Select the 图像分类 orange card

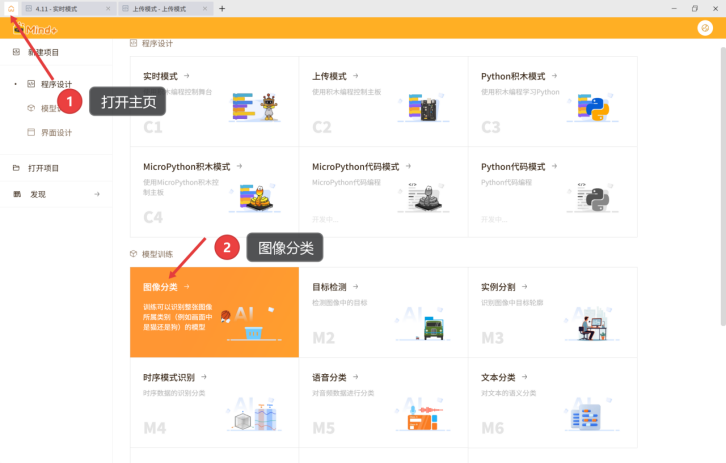click(213, 312)
